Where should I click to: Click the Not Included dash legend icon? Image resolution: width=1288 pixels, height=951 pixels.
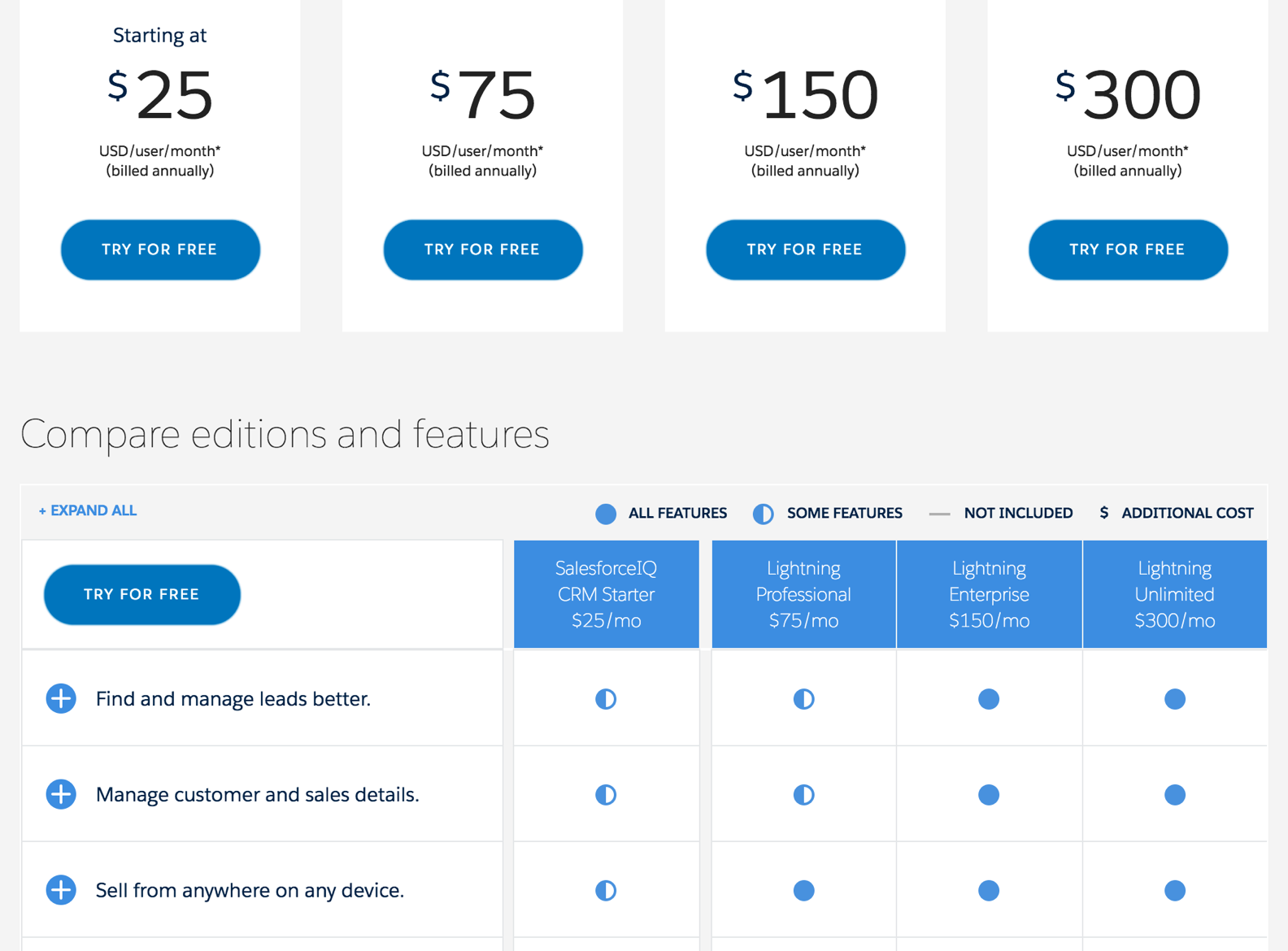tap(939, 514)
